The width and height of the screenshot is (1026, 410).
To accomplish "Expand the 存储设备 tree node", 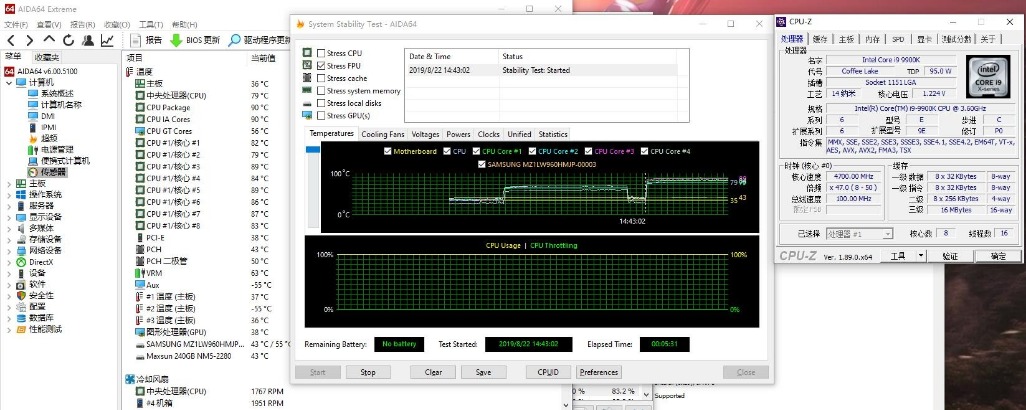I will tap(9, 239).
